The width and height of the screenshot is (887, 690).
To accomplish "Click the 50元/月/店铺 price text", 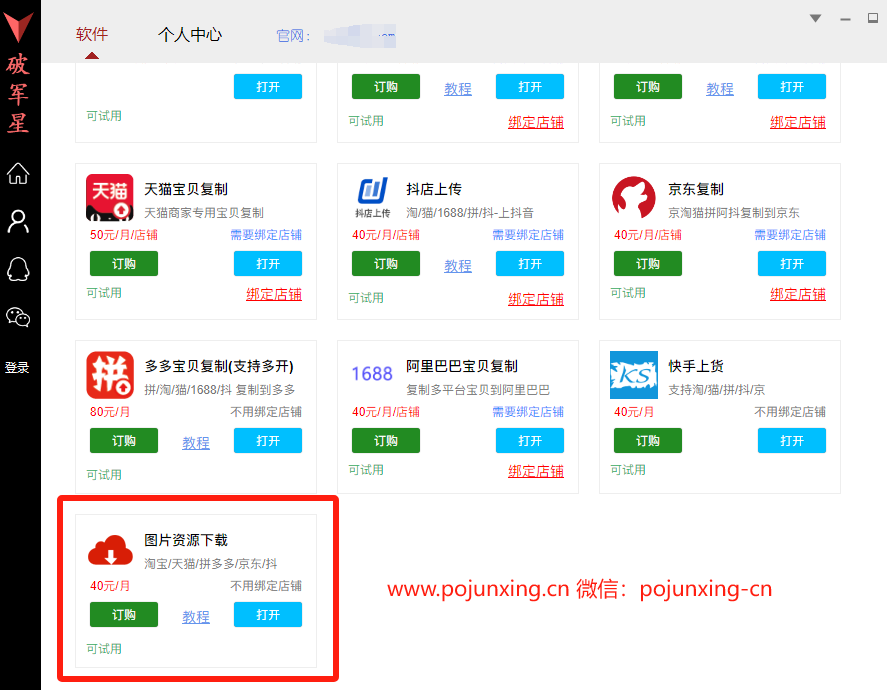I will coord(124,235).
